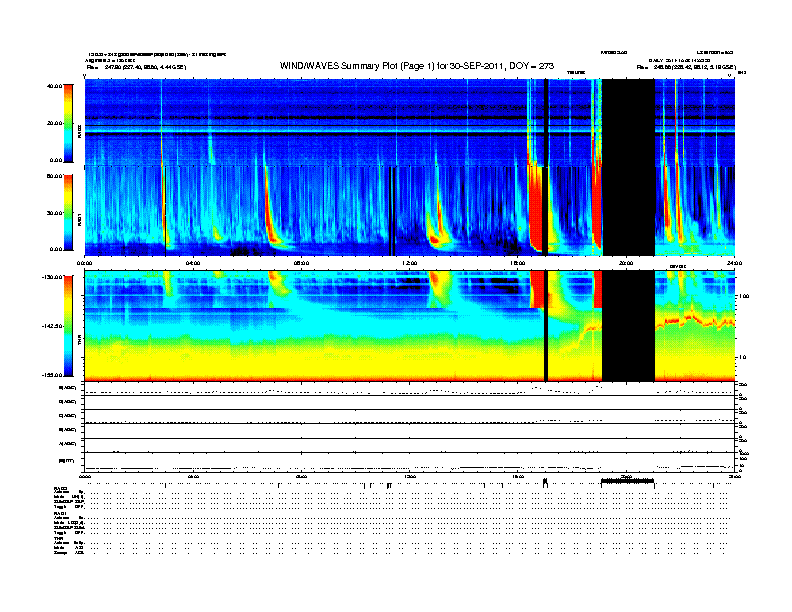Click the top-left 'Re= 247.90' header line
The image size is (792, 612).
[136, 67]
